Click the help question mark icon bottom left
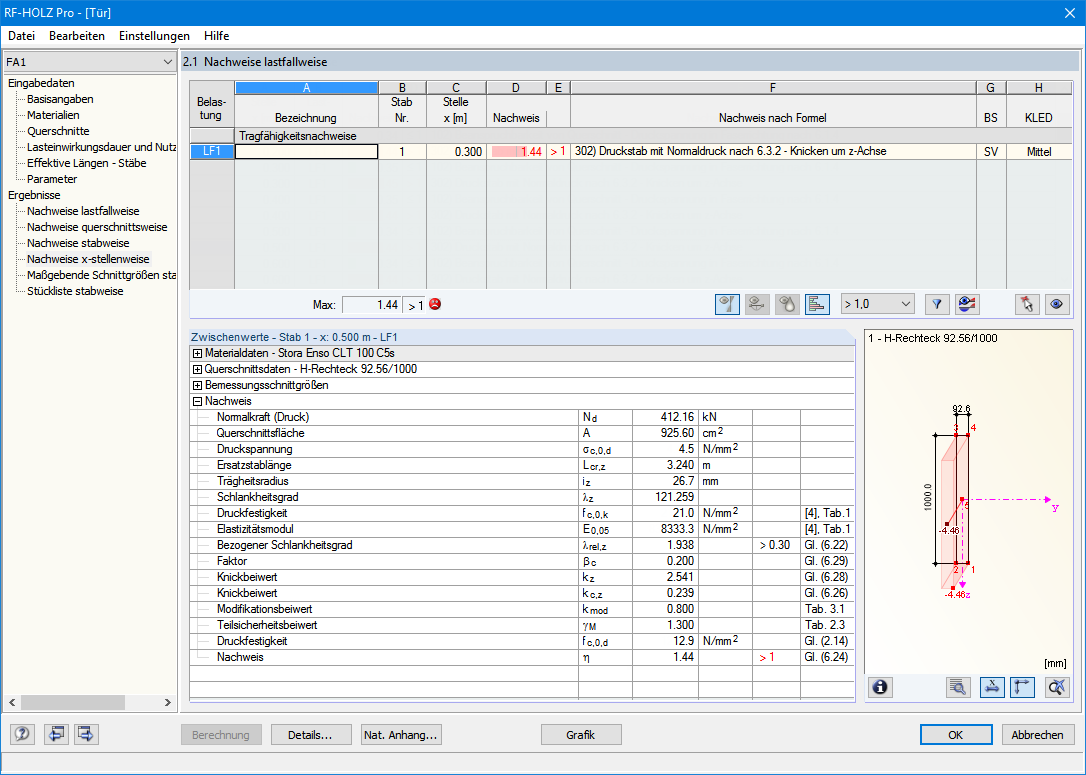Screen dimensions: 1086x775 tap(21, 734)
